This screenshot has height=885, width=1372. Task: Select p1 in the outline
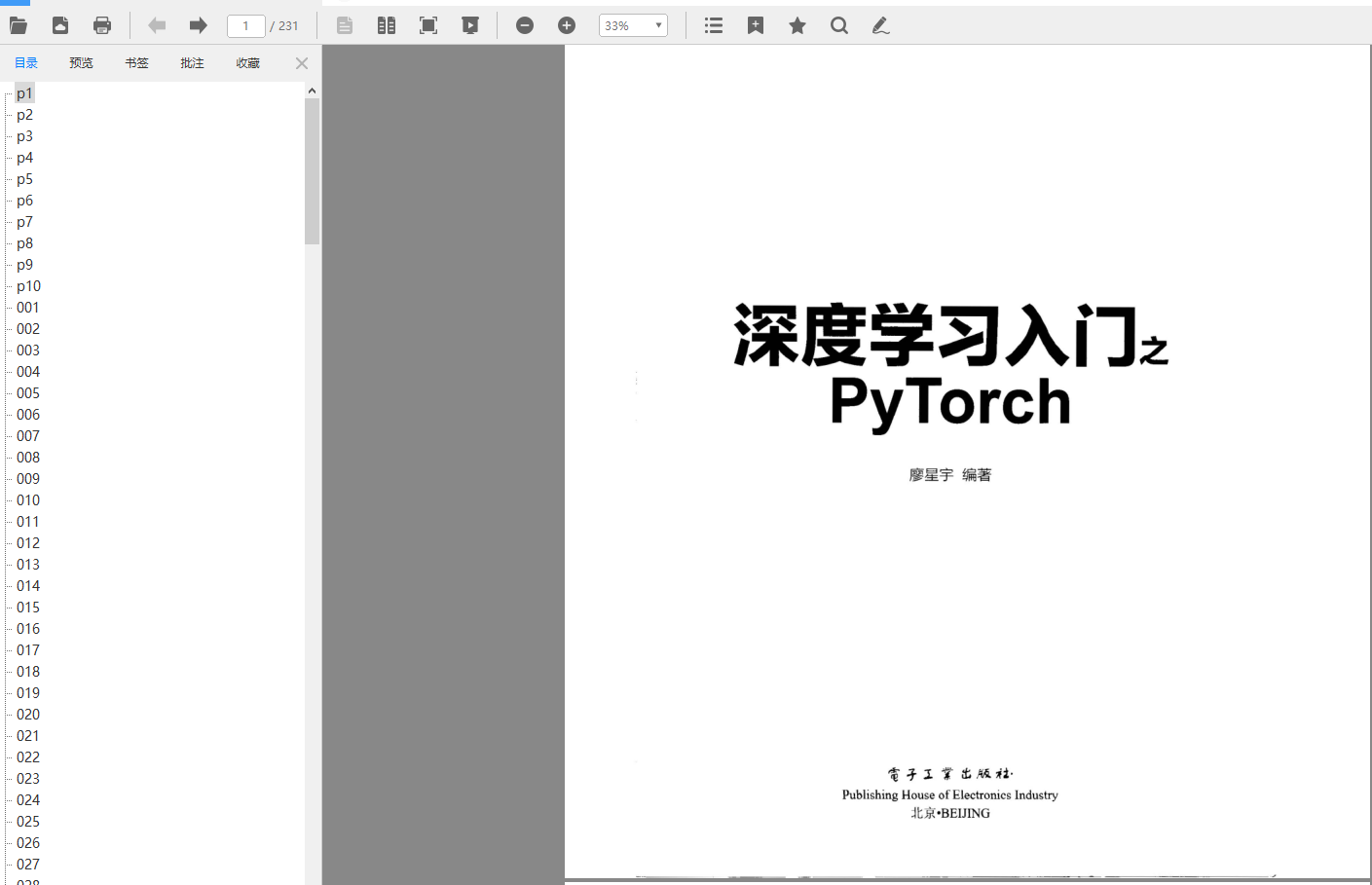24,93
